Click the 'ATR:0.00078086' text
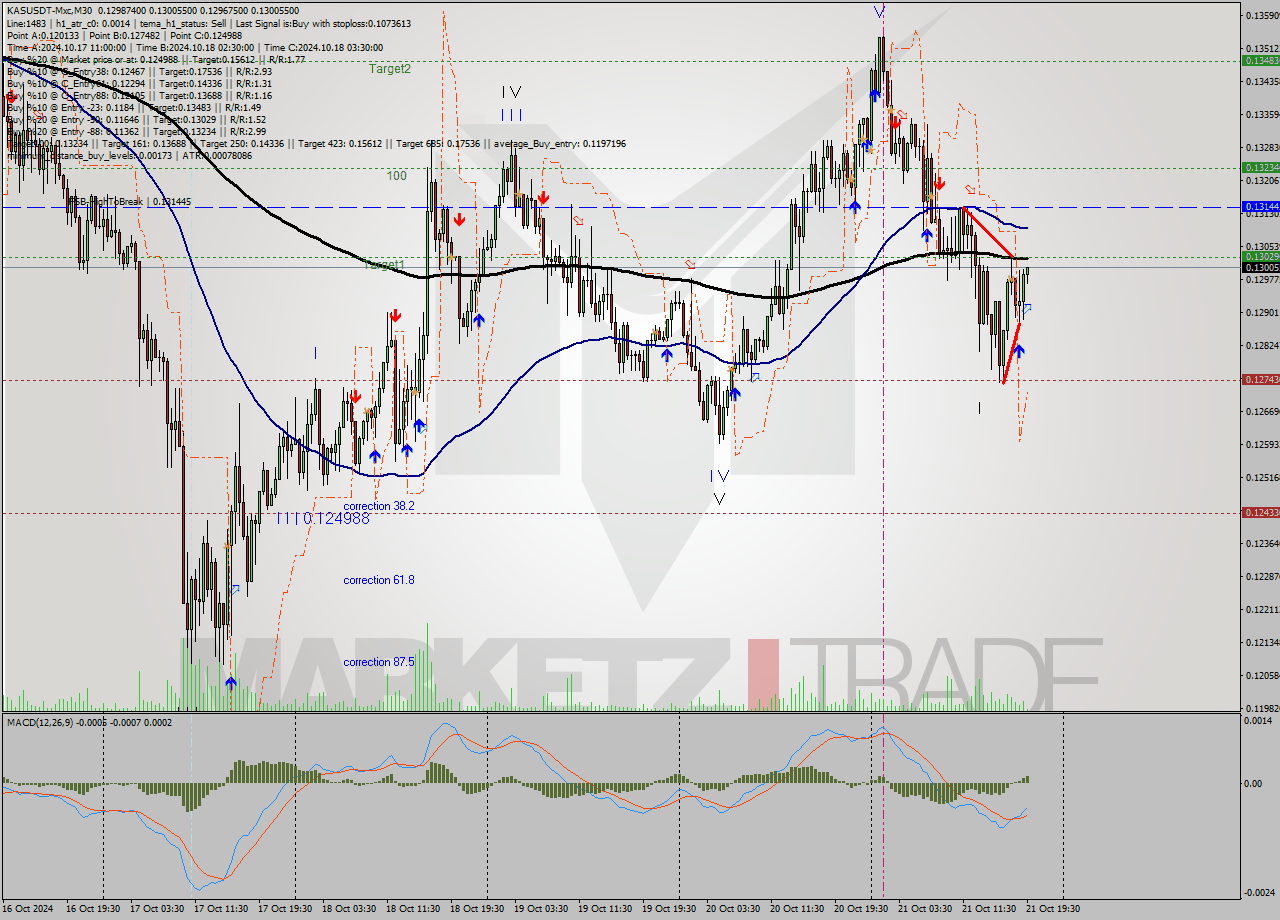This screenshot has width=1280, height=920. (x=219, y=155)
